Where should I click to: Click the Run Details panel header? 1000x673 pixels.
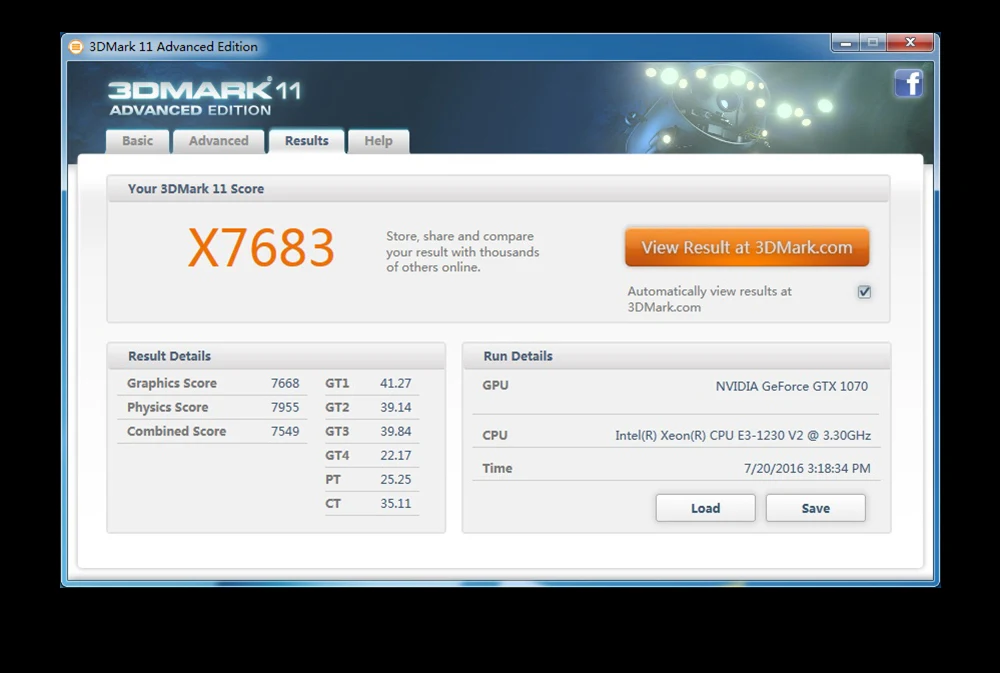pos(676,356)
